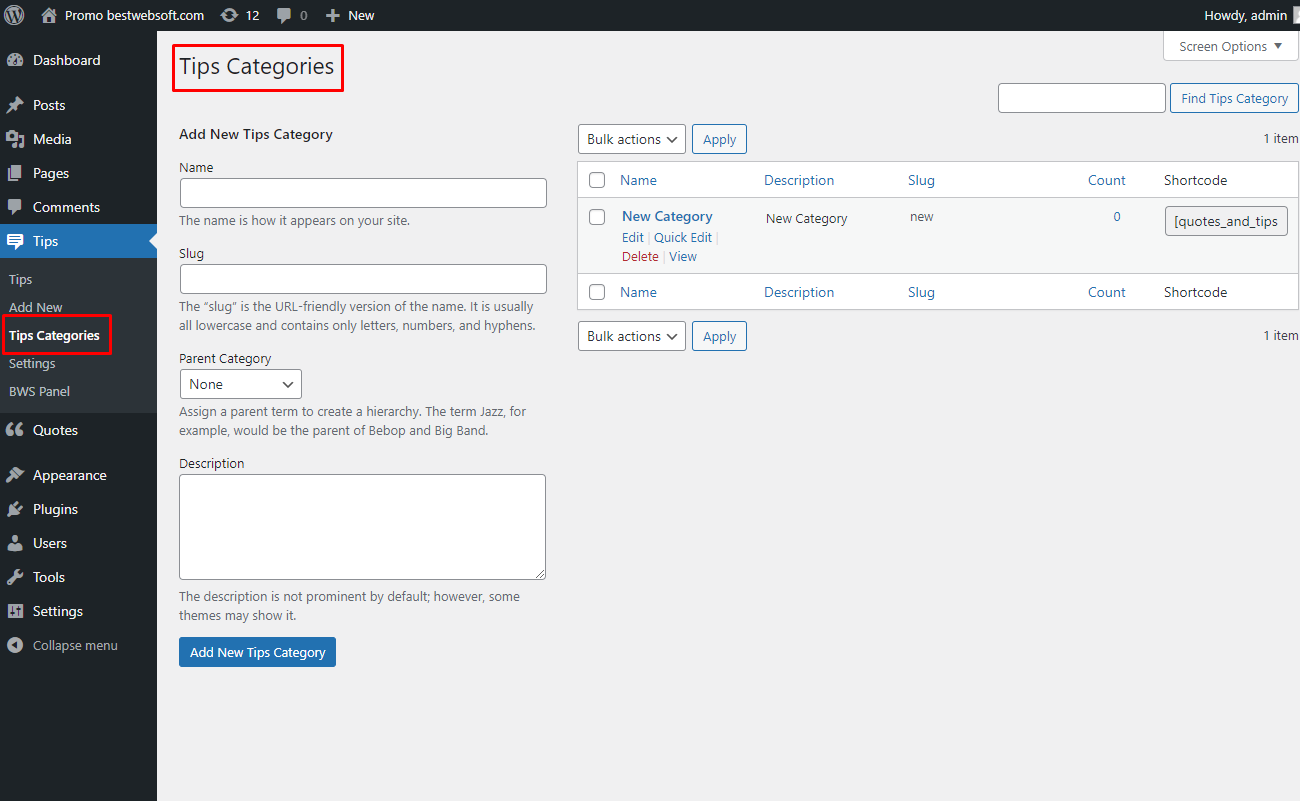Click the WordPress logo icon

pos(15,15)
